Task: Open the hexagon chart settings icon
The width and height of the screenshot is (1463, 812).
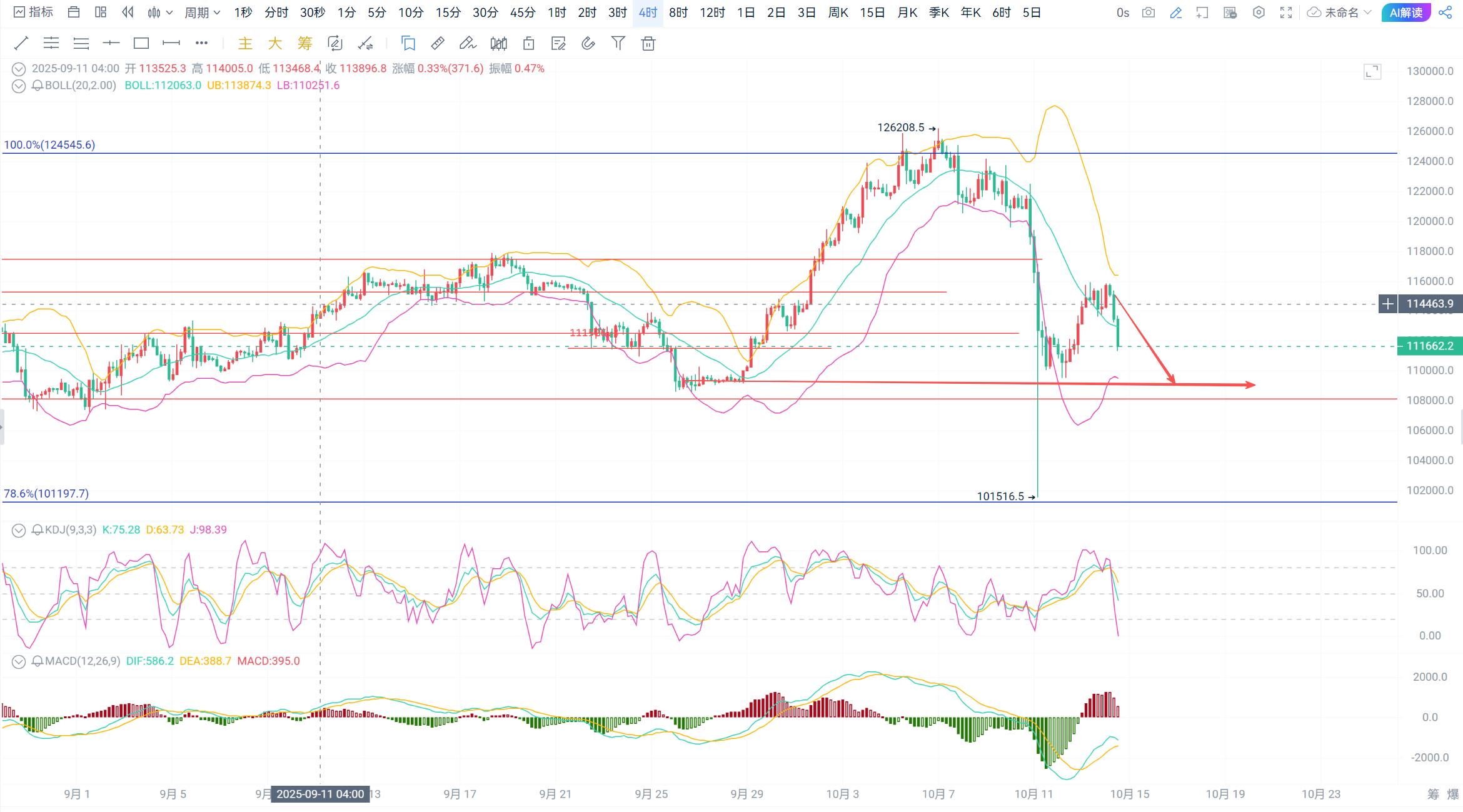Action: [1259, 13]
